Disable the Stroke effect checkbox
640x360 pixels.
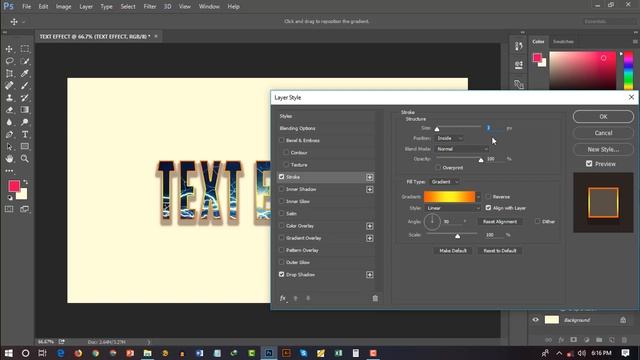tap(282, 177)
